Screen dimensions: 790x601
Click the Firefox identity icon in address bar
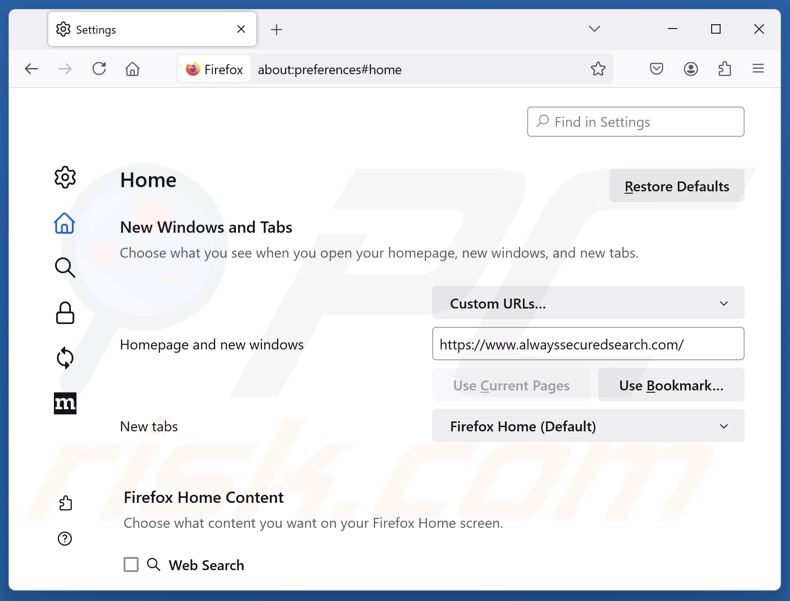click(x=214, y=69)
